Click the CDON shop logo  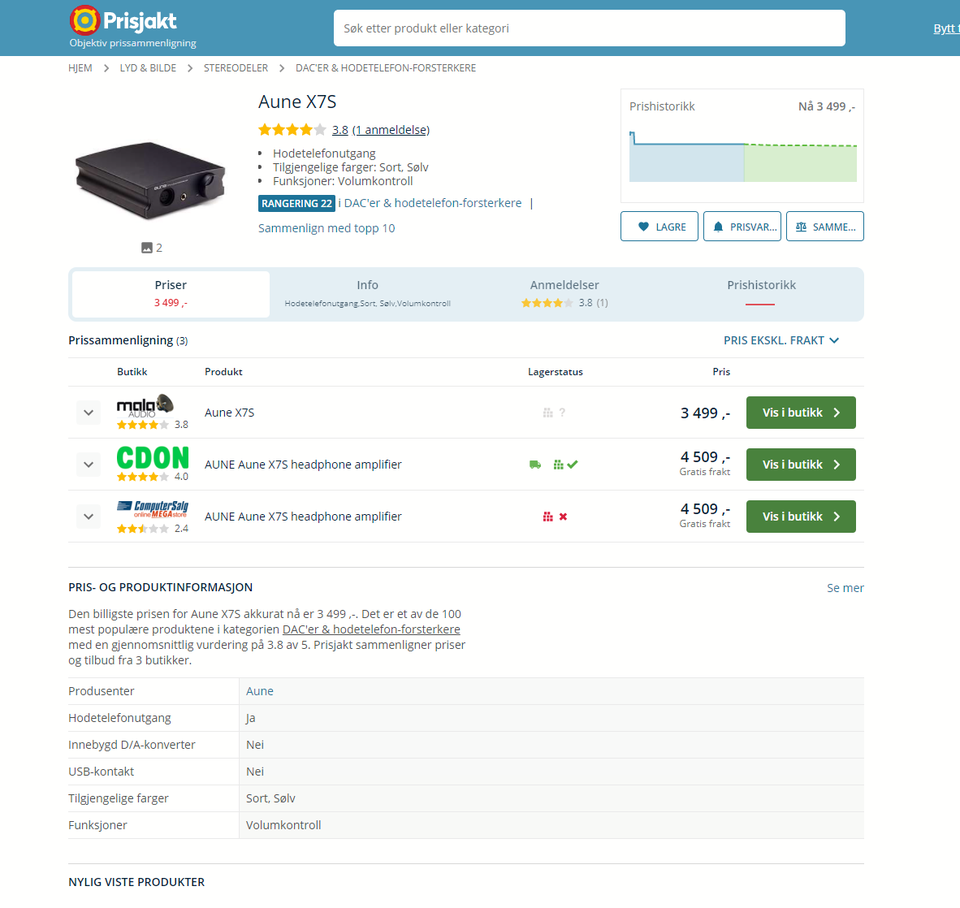coord(152,458)
